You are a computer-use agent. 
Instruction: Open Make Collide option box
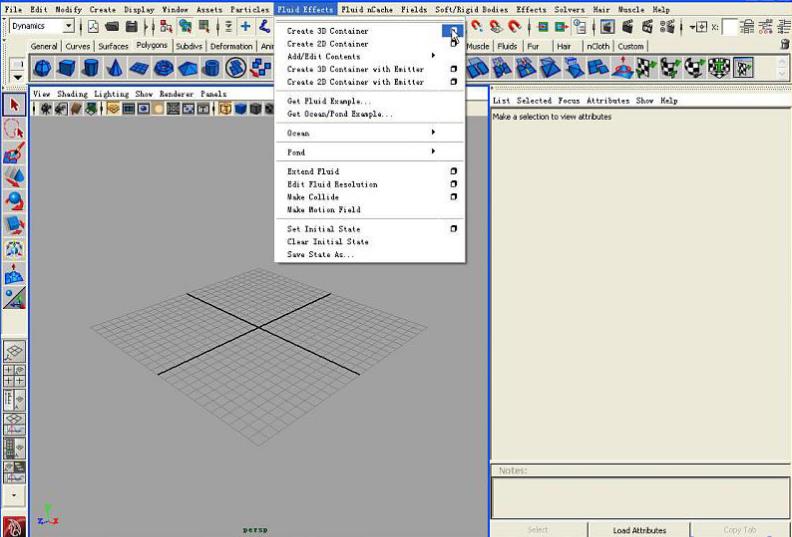point(453,197)
